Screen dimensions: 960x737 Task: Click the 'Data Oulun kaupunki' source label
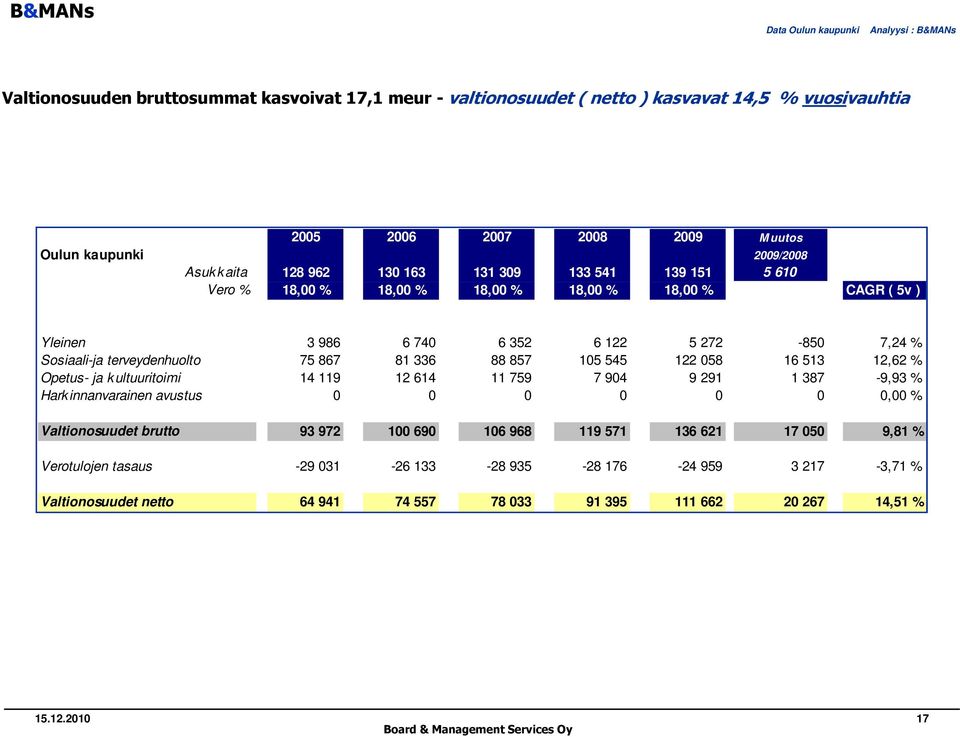point(812,30)
